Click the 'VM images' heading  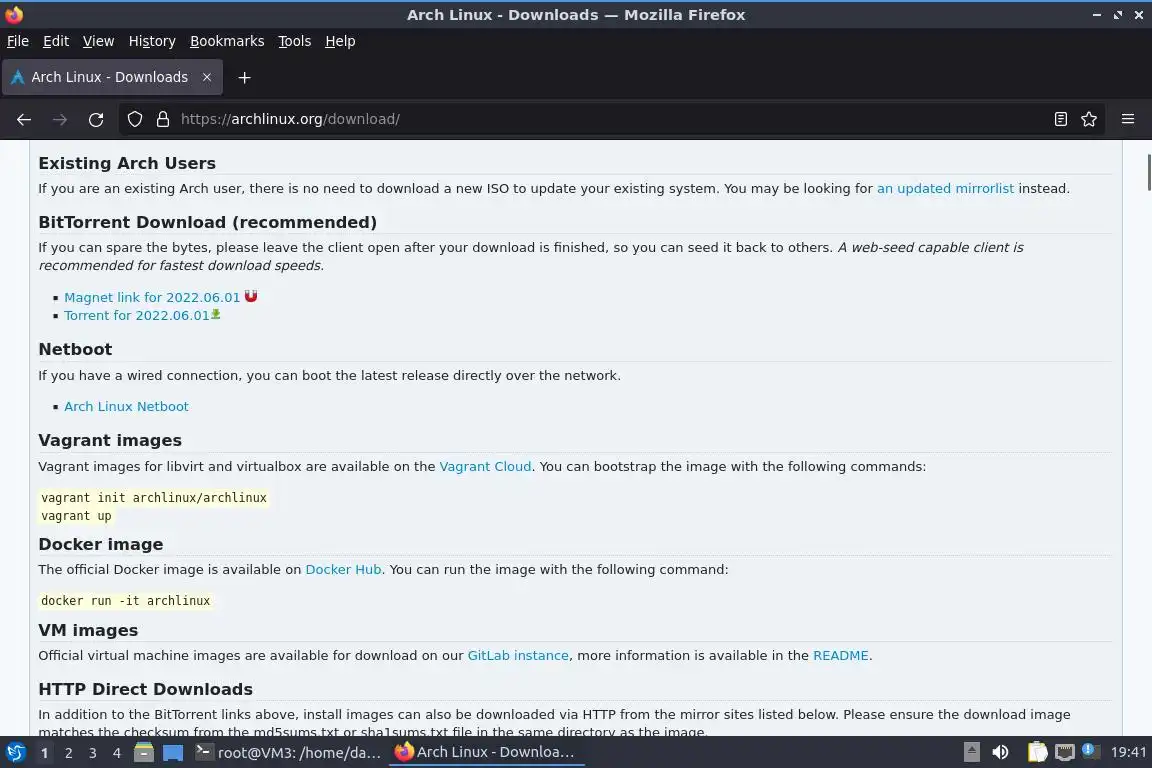pyautogui.click(x=88, y=631)
